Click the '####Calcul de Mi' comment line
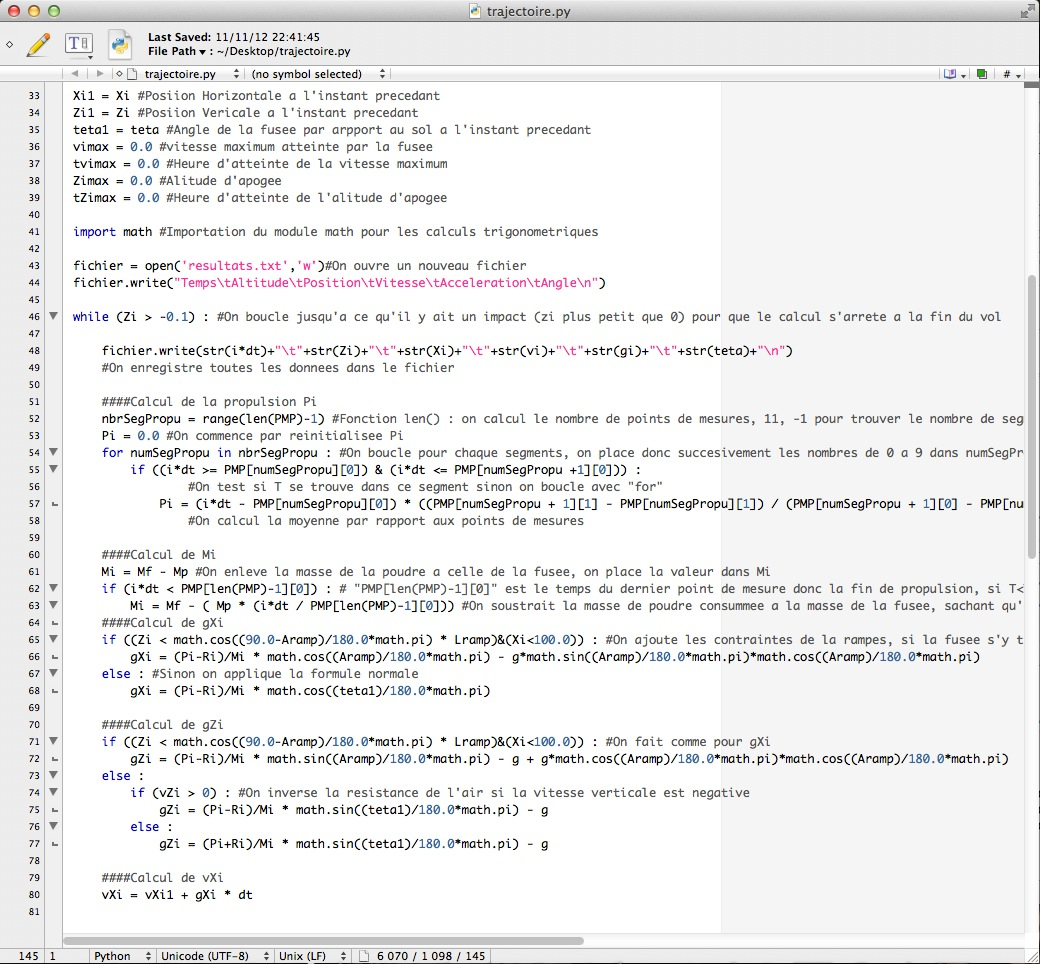Screen dimensions: 1040x964 159,554
